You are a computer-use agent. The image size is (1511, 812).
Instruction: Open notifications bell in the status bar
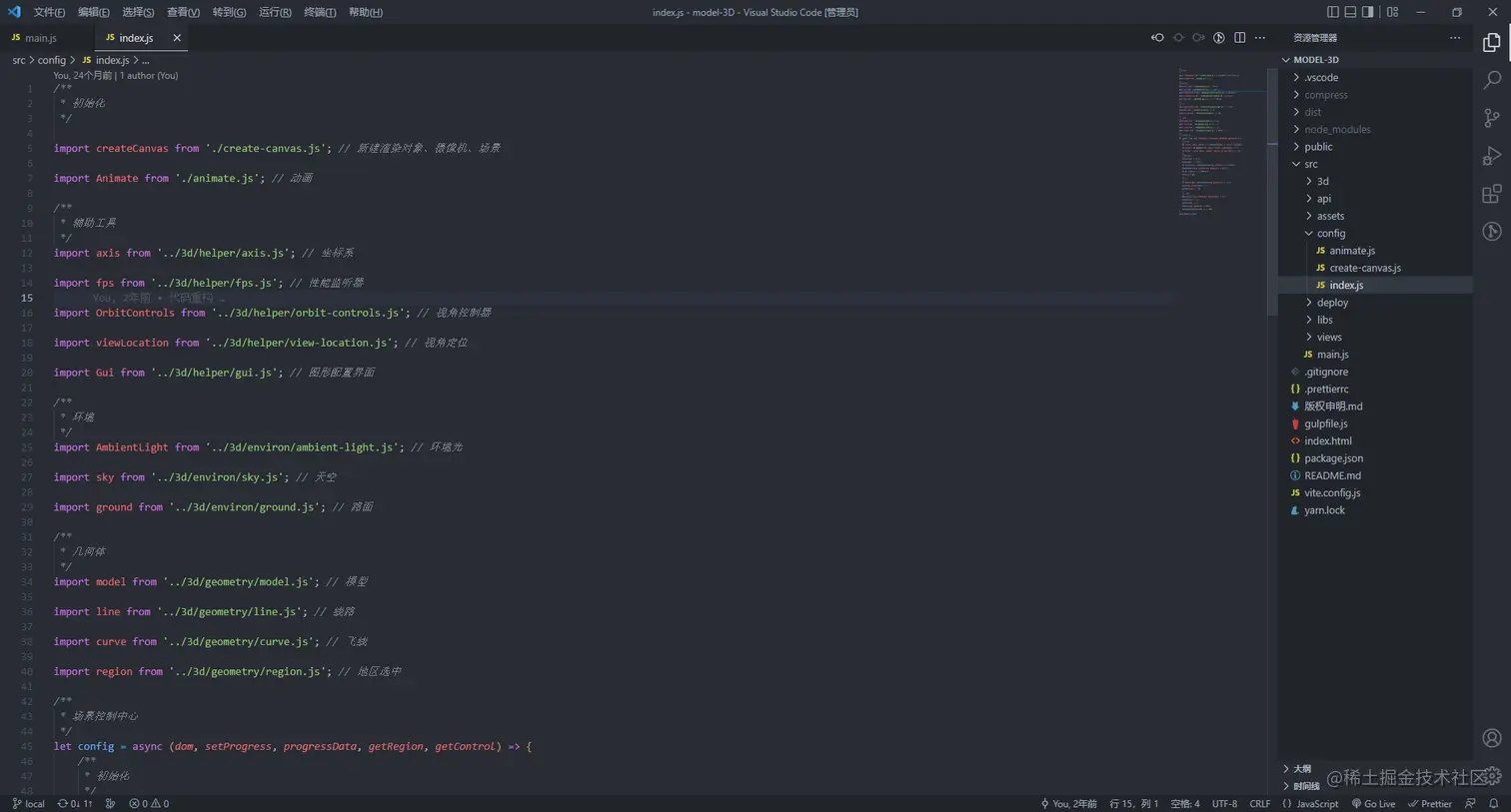point(1494,804)
